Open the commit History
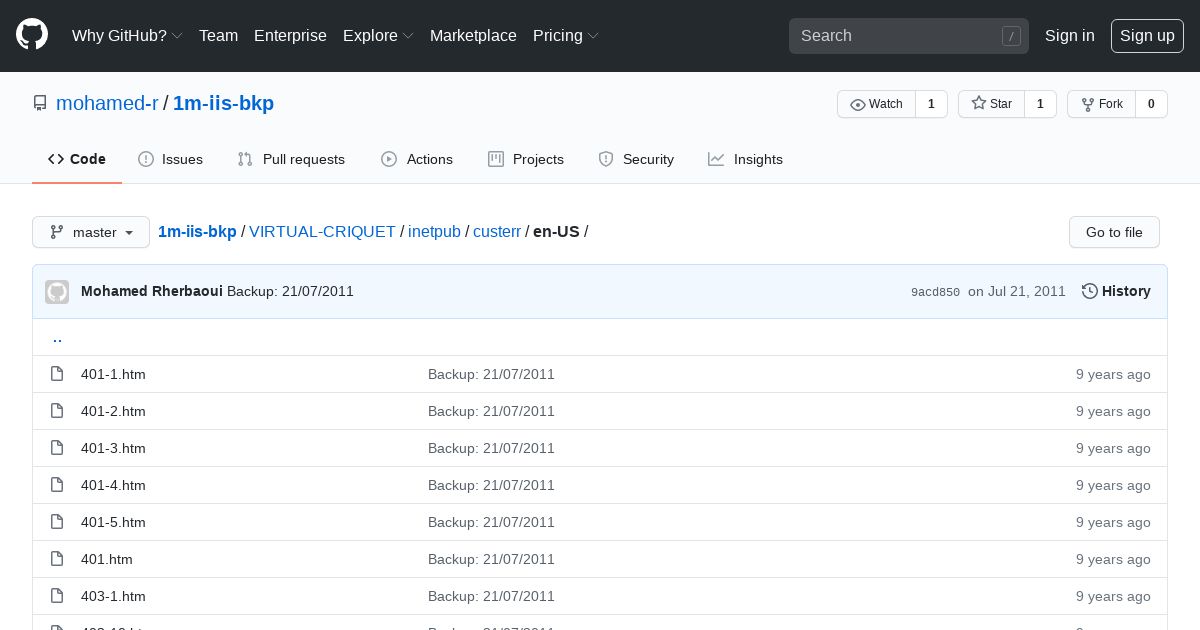The height and width of the screenshot is (630, 1200). (x=1116, y=291)
